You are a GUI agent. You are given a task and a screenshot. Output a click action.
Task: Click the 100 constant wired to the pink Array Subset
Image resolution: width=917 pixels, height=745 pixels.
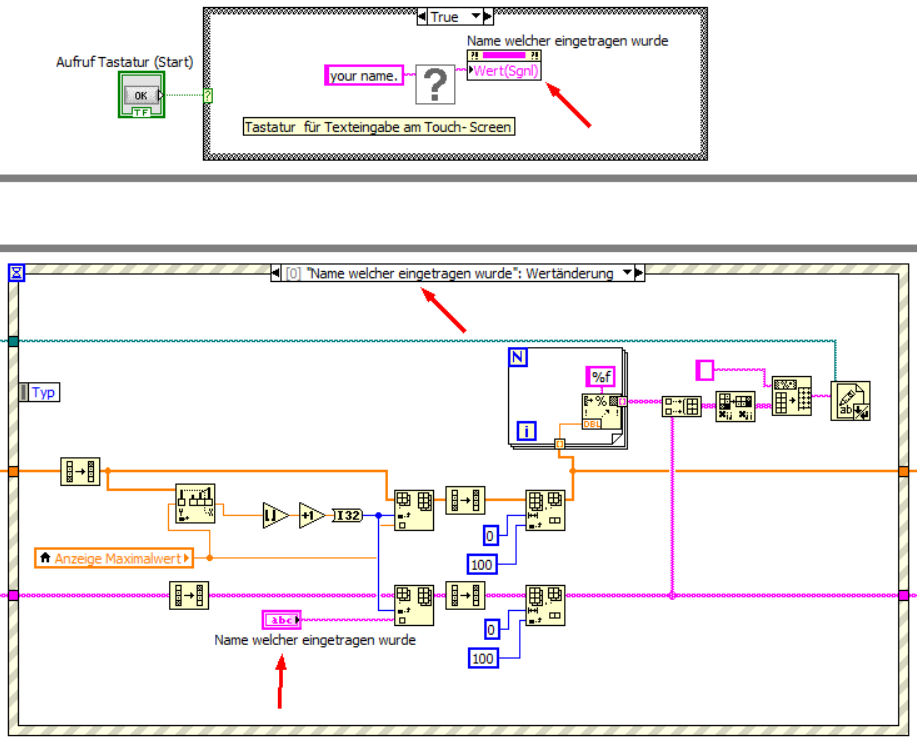[482, 658]
